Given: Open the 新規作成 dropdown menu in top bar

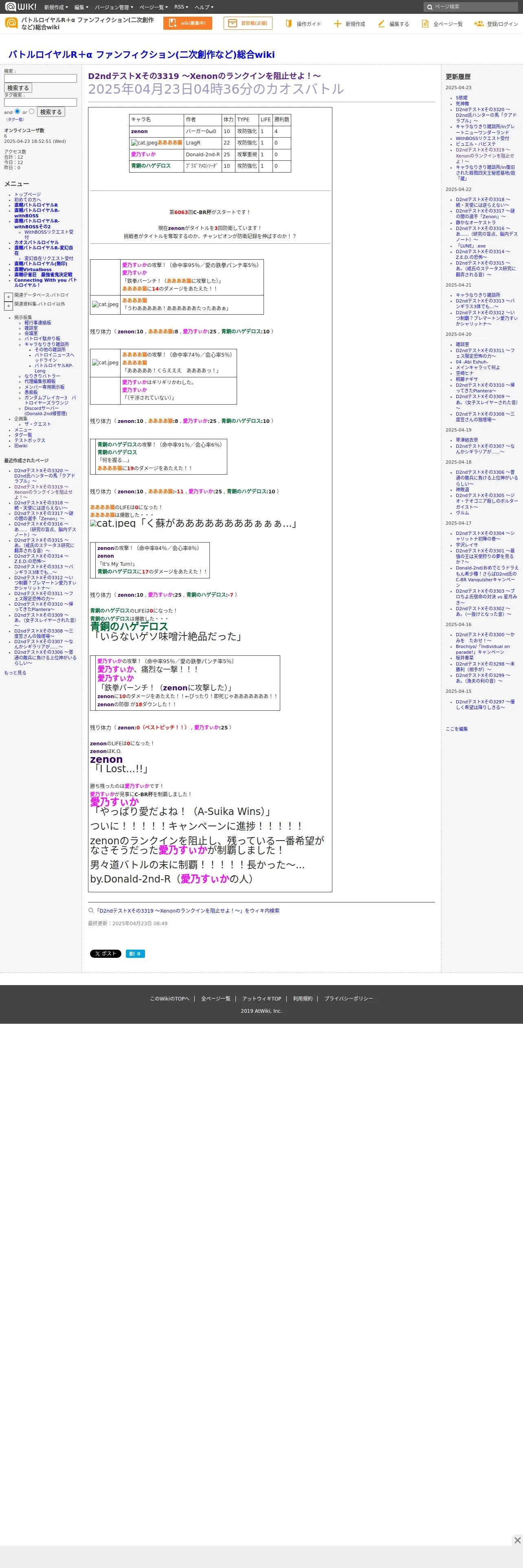Looking at the screenshot, I should tap(56, 7).
